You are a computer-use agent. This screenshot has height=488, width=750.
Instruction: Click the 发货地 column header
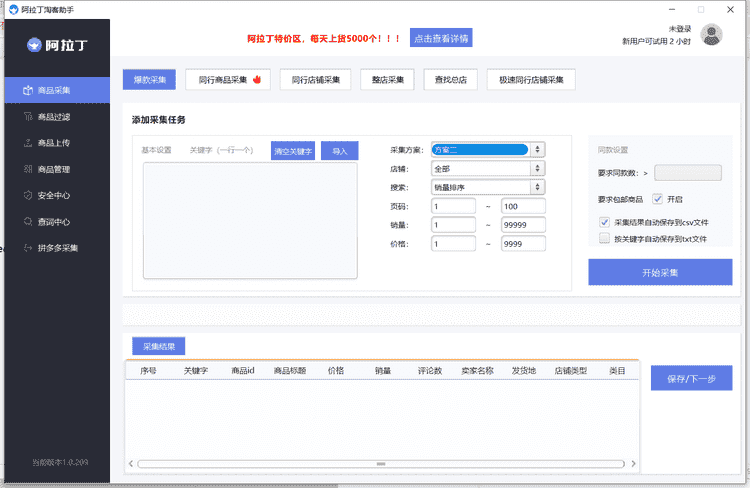coord(524,370)
